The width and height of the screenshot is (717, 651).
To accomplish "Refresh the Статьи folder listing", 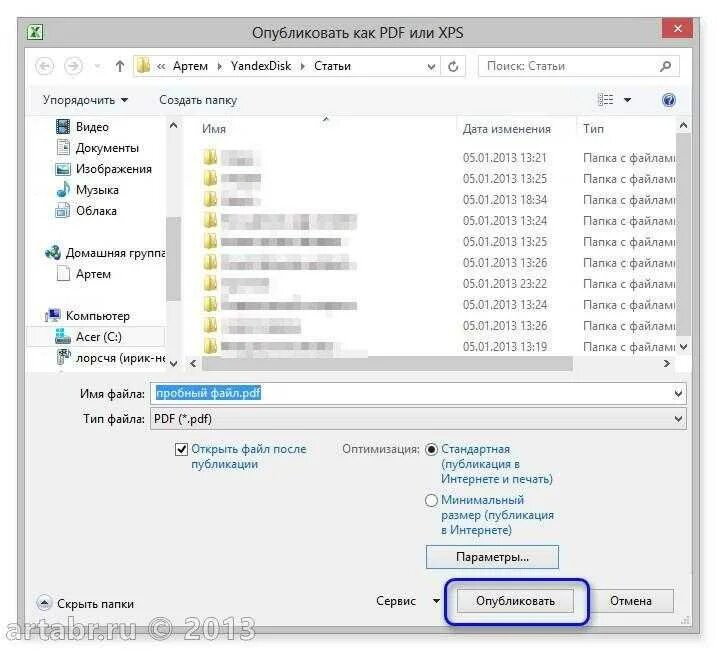I will 453,67.
